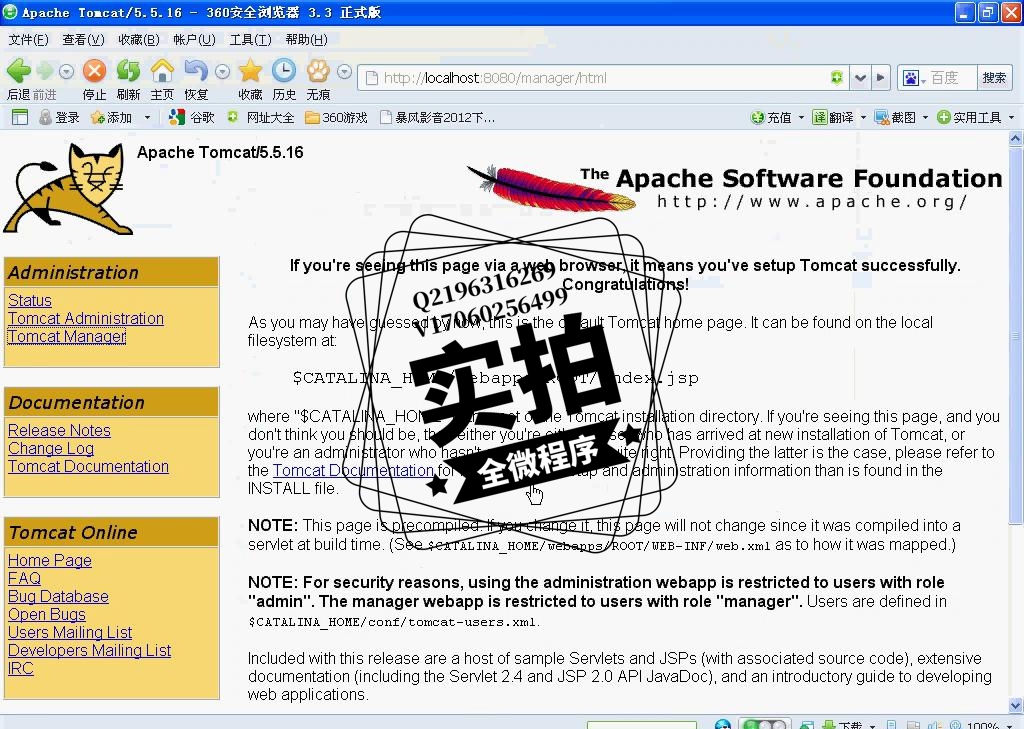Click the Apache feather logo banner

[735, 188]
